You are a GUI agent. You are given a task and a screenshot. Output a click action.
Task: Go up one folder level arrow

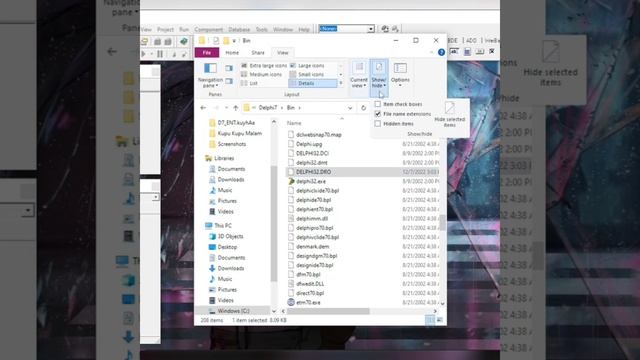pos(236,108)
